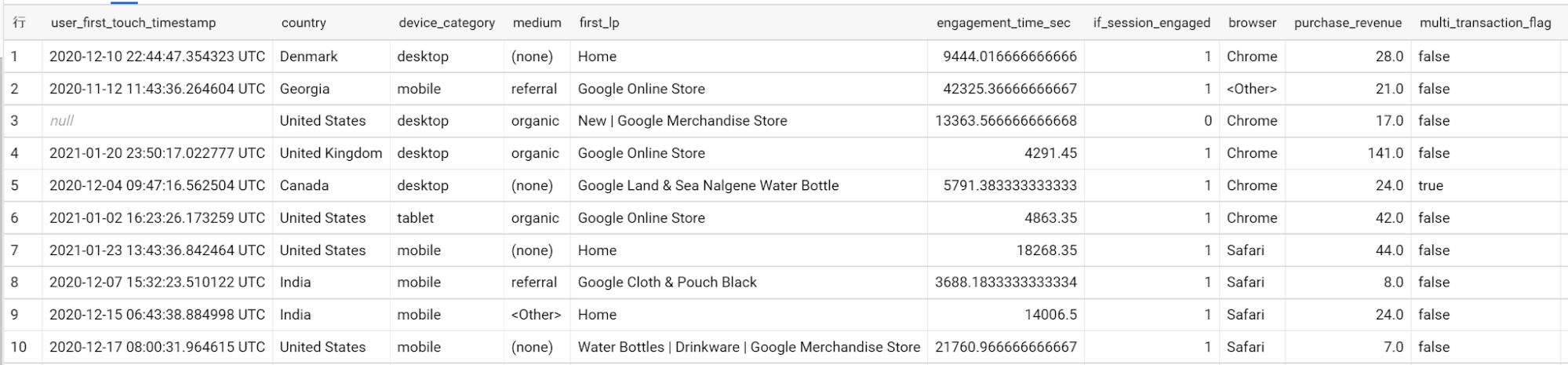Click the engagement_time_sec column header
This screenshot has width=1568, height=365.
coord(1003,23)
